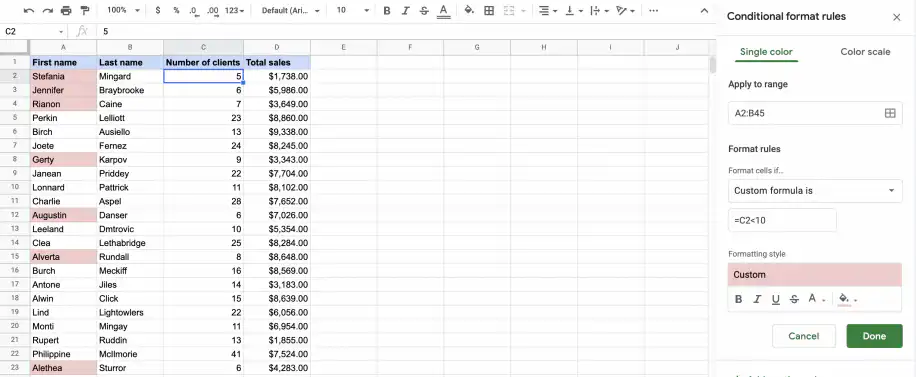Viewport: 916px width, 377px height.
Task: Toggle italic in formatting style
Action: point(757,299)
